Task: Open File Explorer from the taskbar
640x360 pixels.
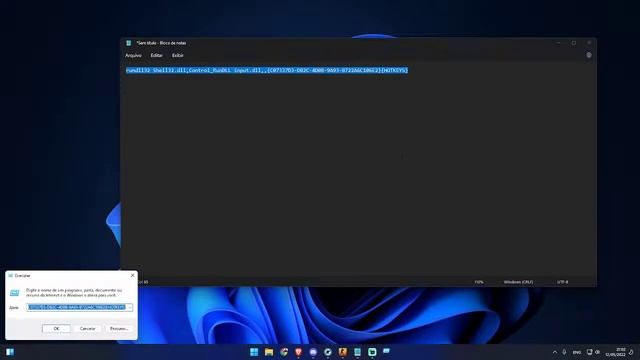Action: point(269,352)
